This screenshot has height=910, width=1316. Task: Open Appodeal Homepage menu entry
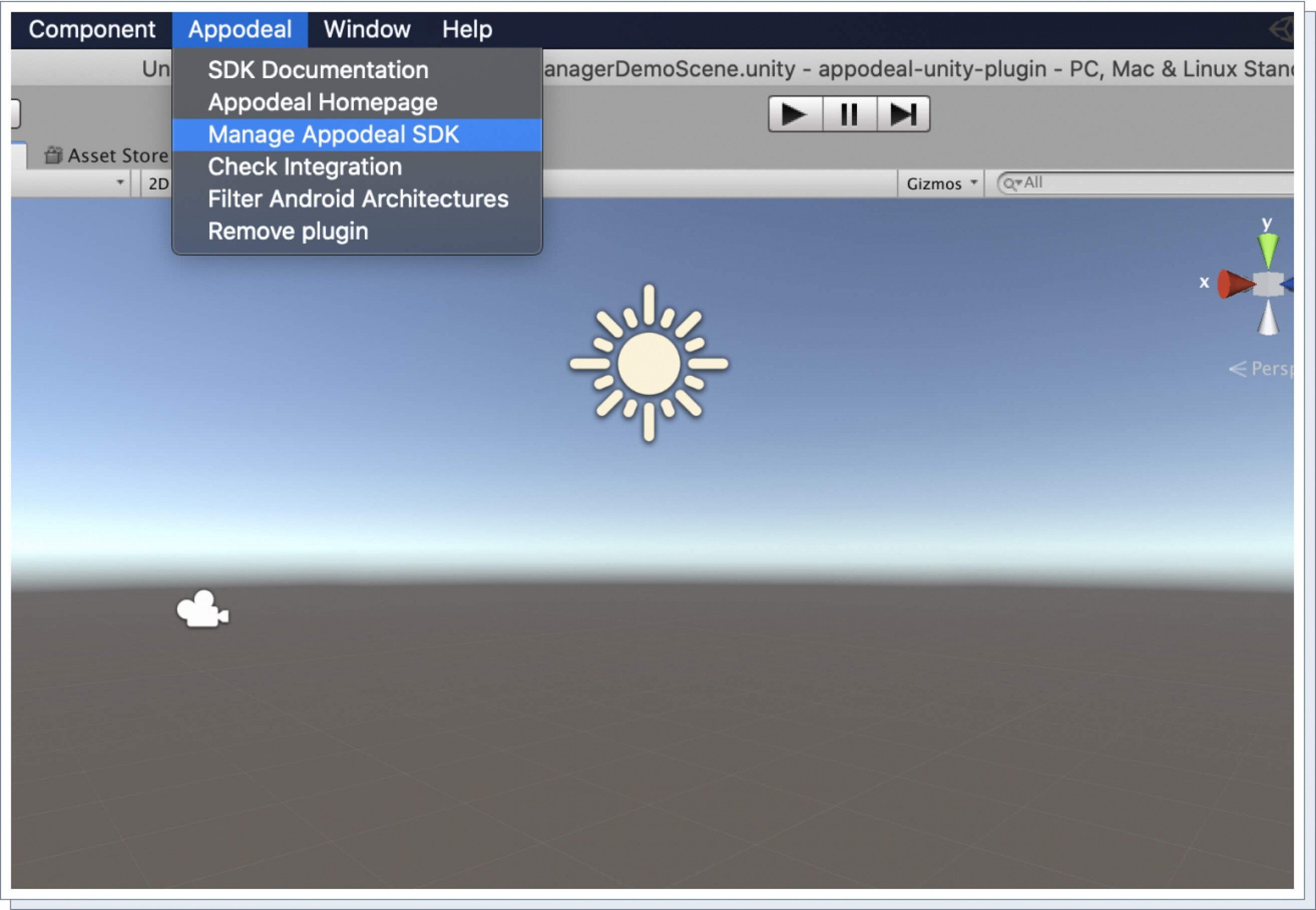(357, 103)
